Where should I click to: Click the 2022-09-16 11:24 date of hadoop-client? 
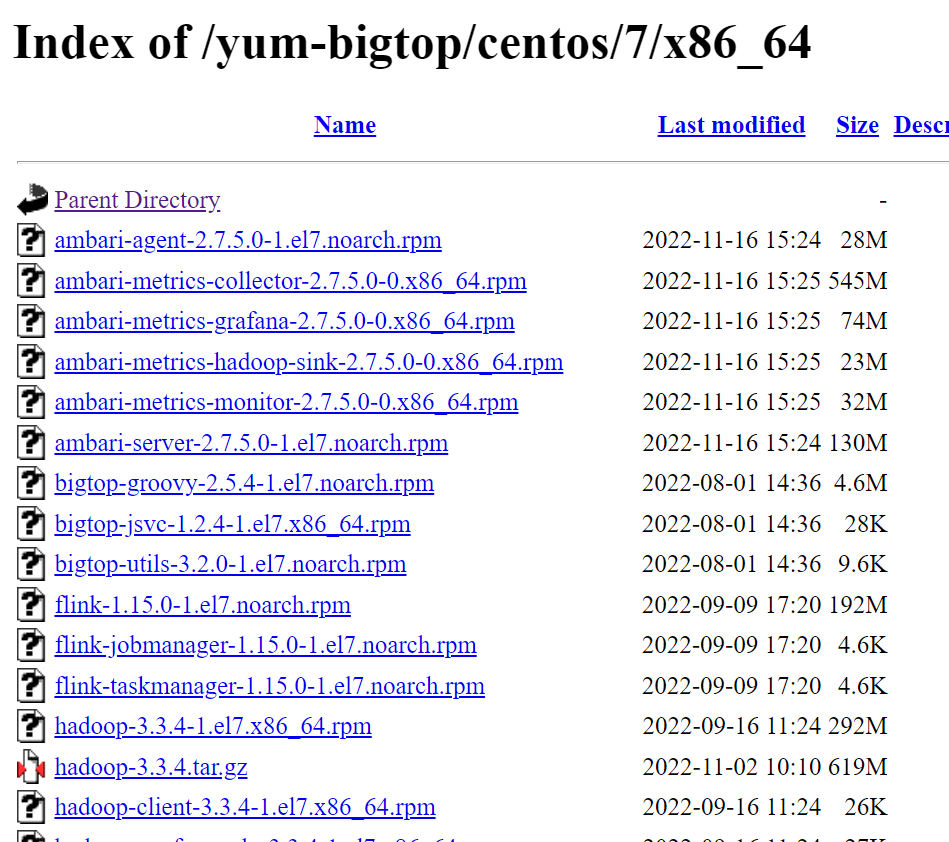point(732,807)
